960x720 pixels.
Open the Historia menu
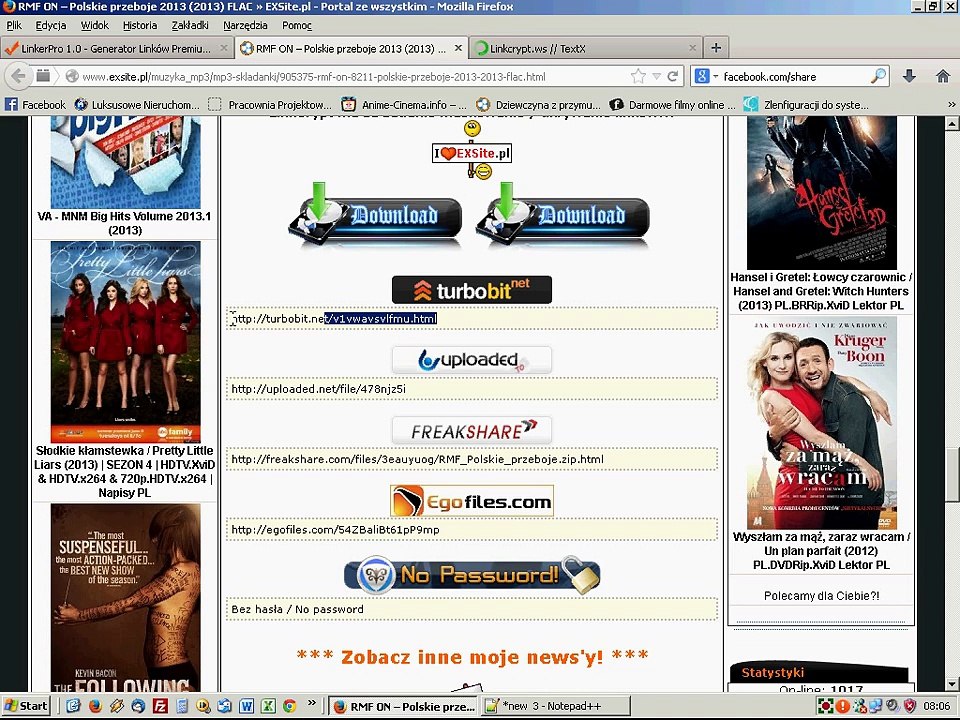140,25
